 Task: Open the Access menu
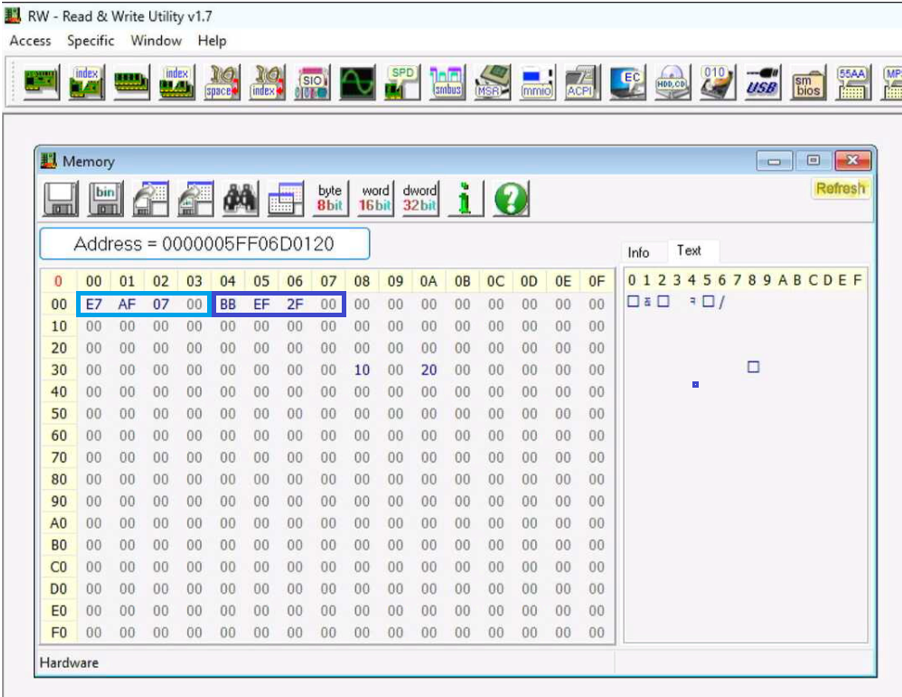coord(30,41)
